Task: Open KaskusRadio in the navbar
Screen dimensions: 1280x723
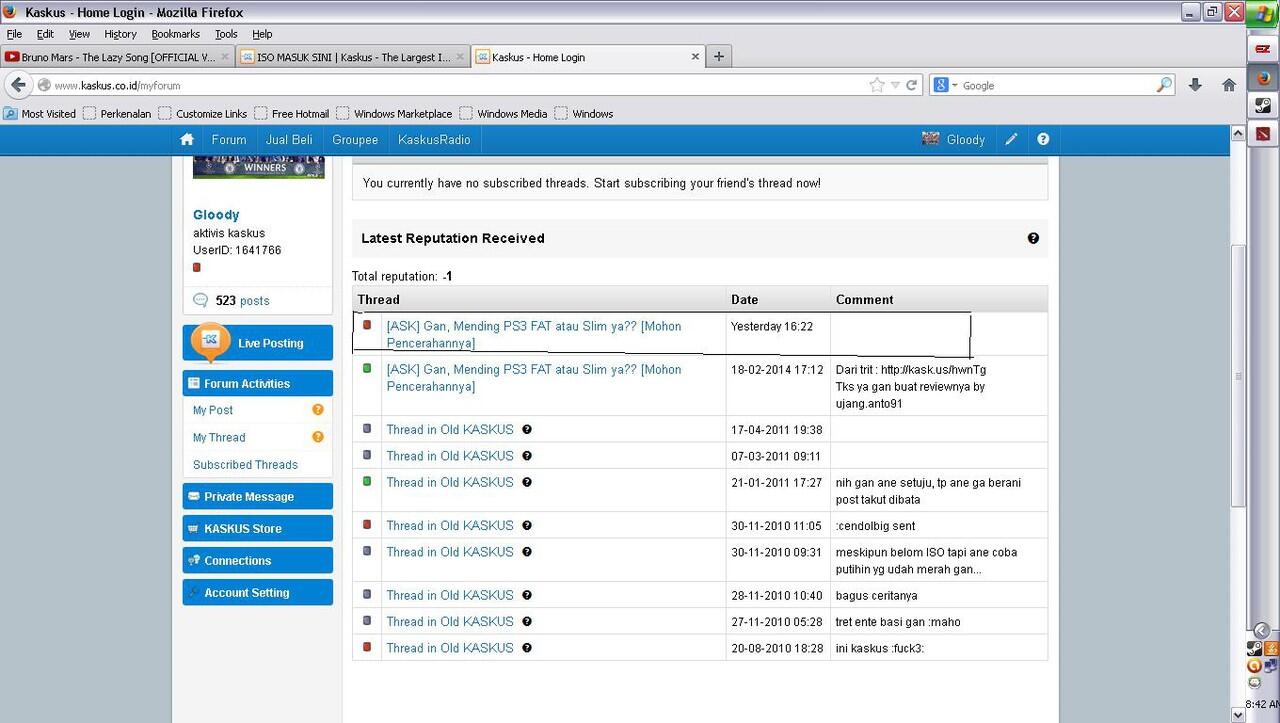Action: click(x=434, y=140)
